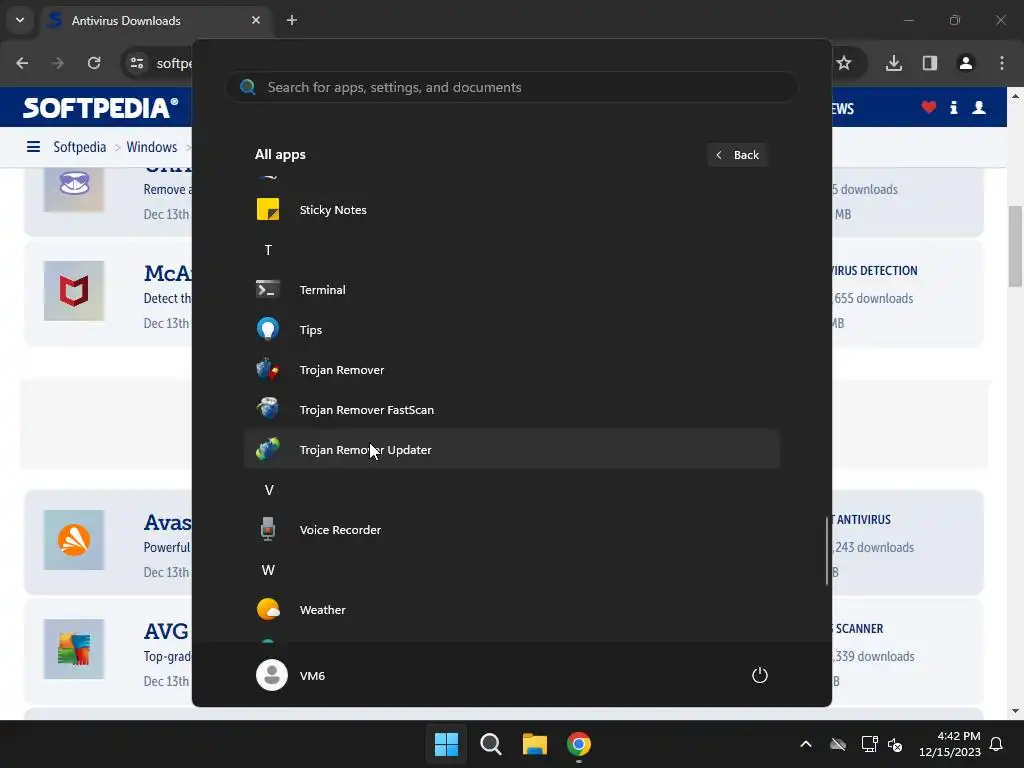Click the All apps list scrollbar
Viewport: 1024px width, 768px height.
tap(827, 551)
